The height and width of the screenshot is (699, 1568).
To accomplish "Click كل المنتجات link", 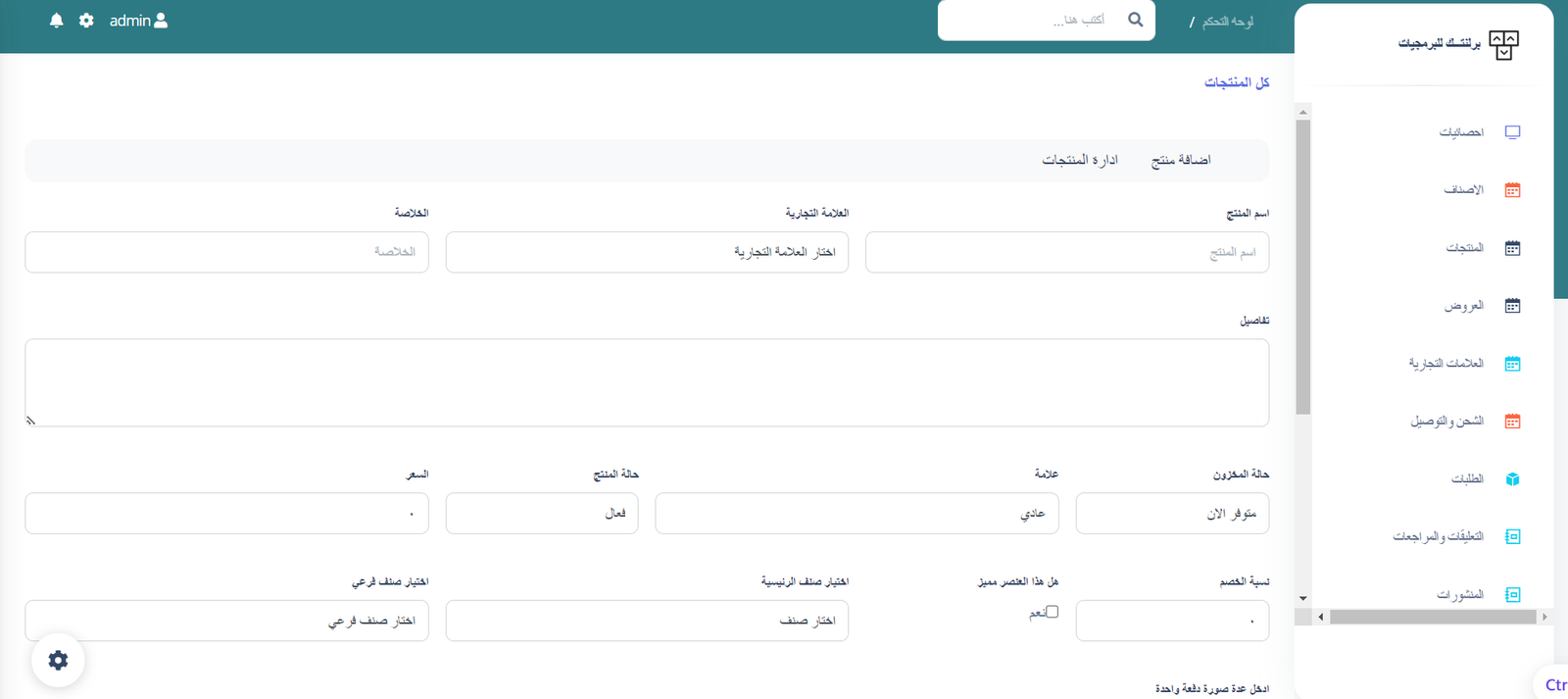I will (x=1237, y=82).
